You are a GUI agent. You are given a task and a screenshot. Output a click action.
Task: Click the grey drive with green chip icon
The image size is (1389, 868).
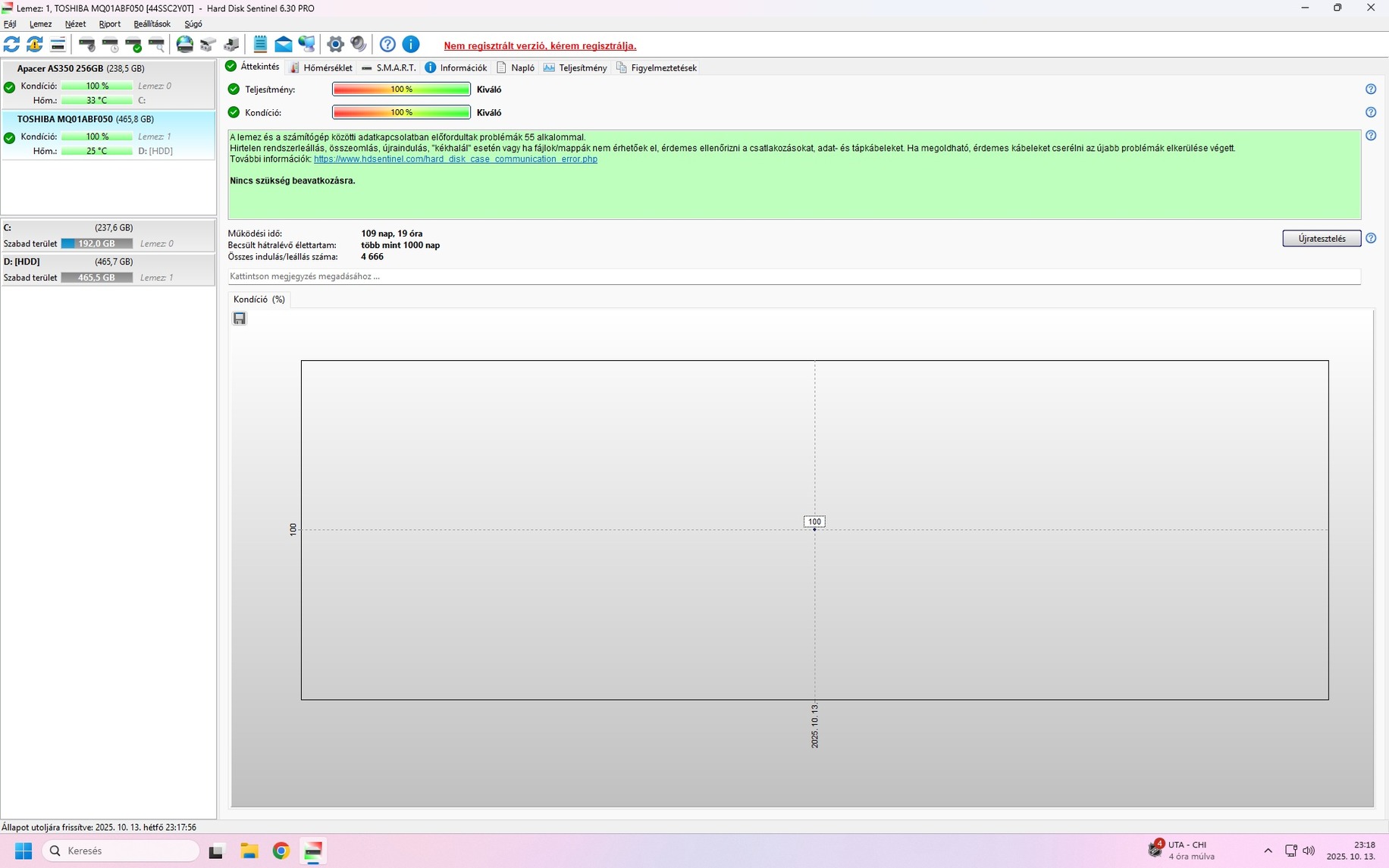pos(231,45)
